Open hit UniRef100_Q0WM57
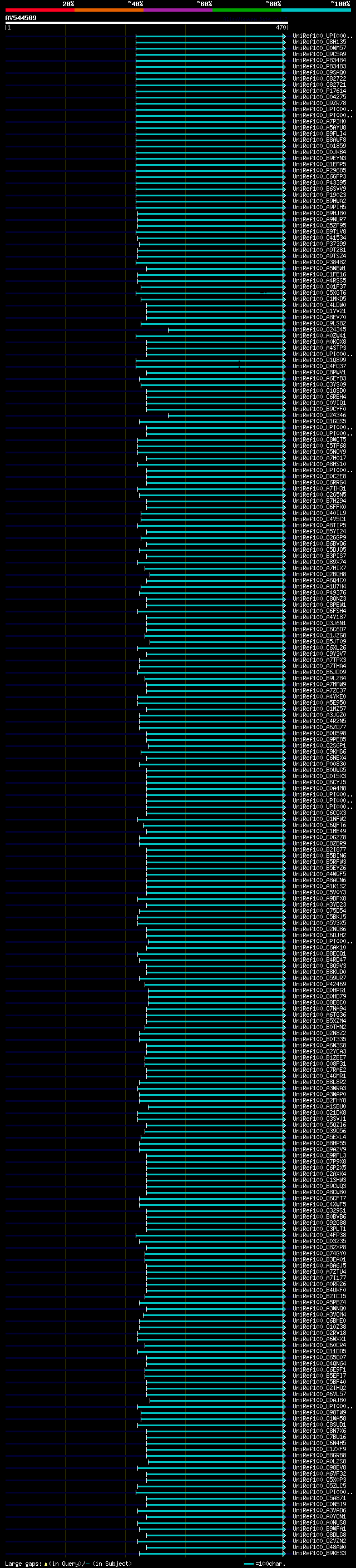Image resolution: width=356 pixels, height=1568 pixels. [319, 48]
